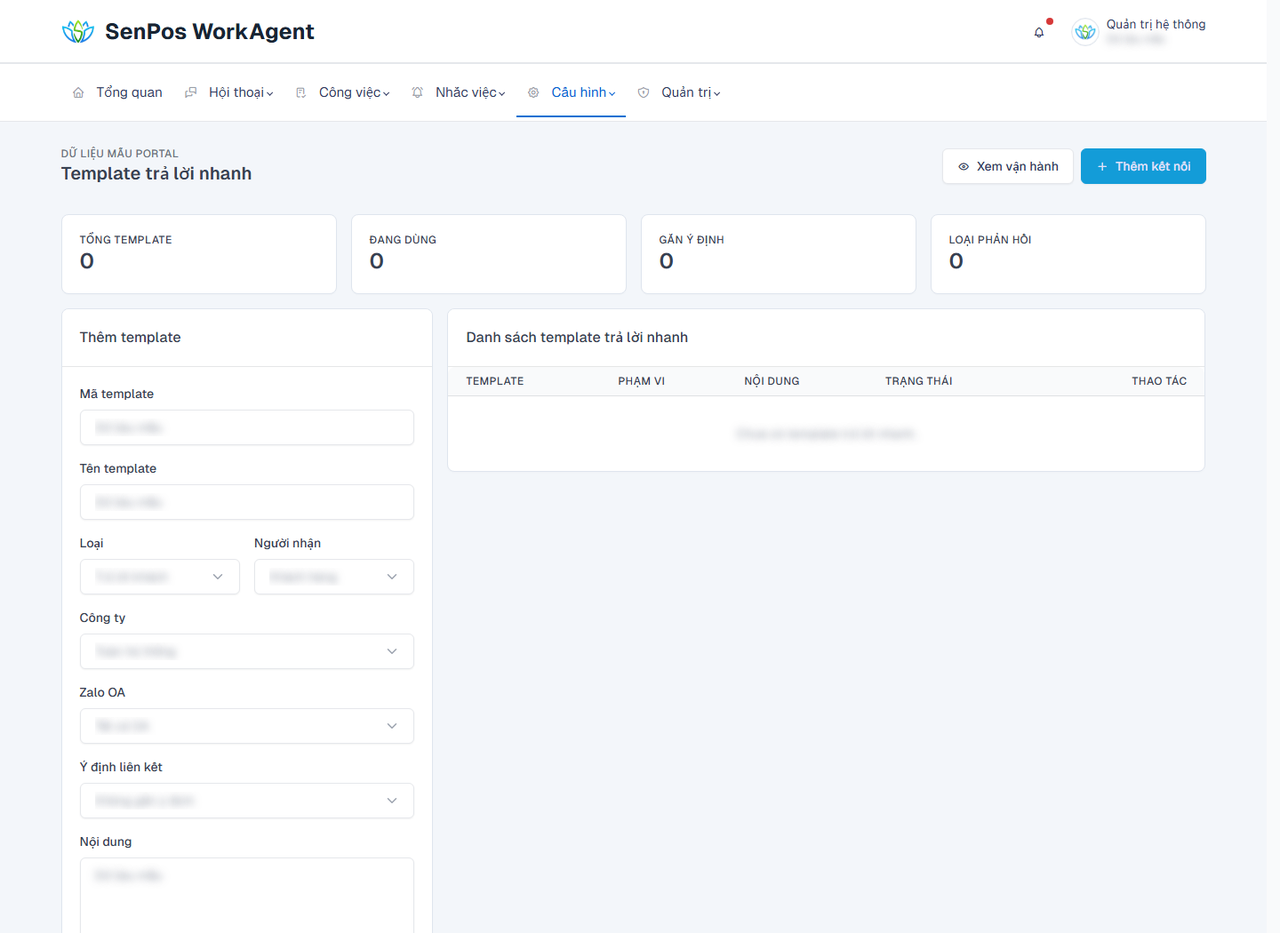The height and width of the screenshot is (933, 1280).
Task: Click the gear icon beside Cấu hình
Action: (x=533, y=93)
